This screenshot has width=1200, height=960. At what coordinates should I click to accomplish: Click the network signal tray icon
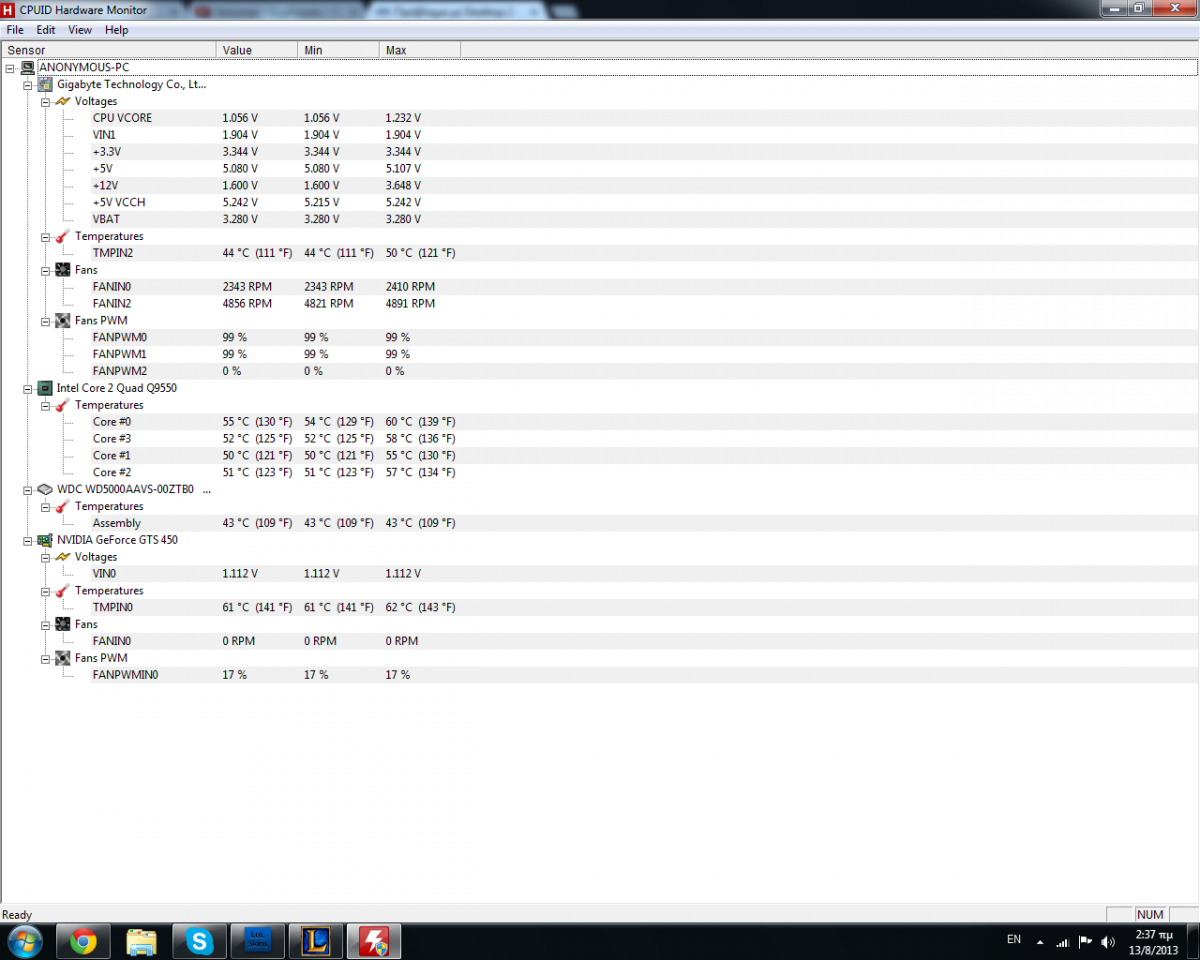pos(1062,941)
